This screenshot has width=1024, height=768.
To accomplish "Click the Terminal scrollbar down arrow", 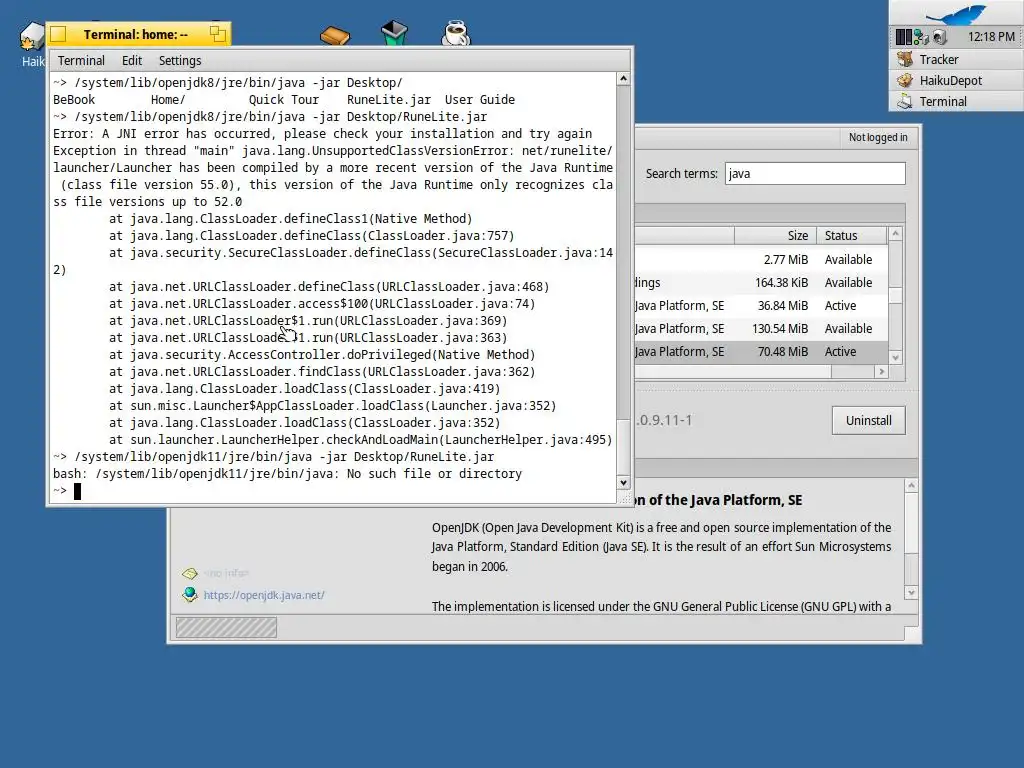I will tap(623, 483).
